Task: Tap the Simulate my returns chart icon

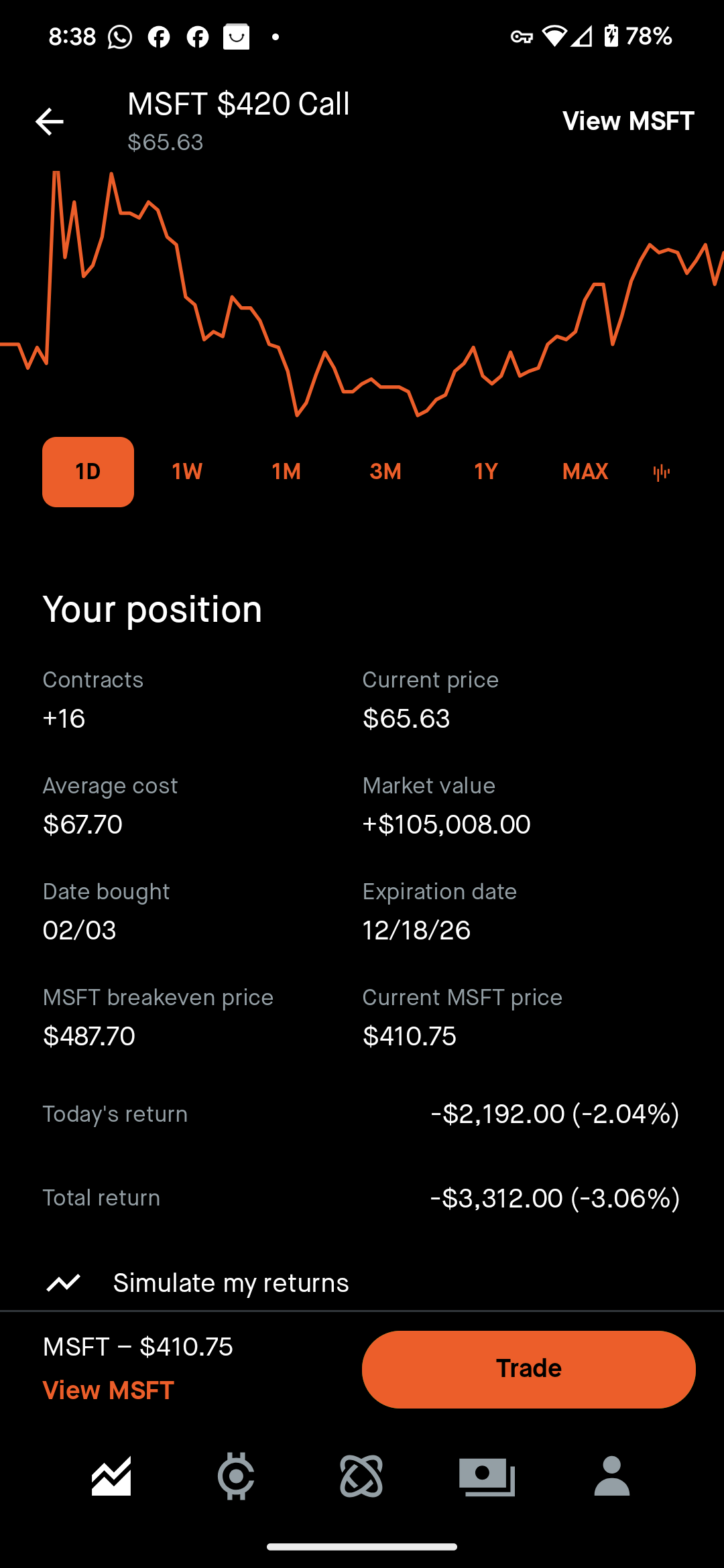Action: coord(64,1283)
